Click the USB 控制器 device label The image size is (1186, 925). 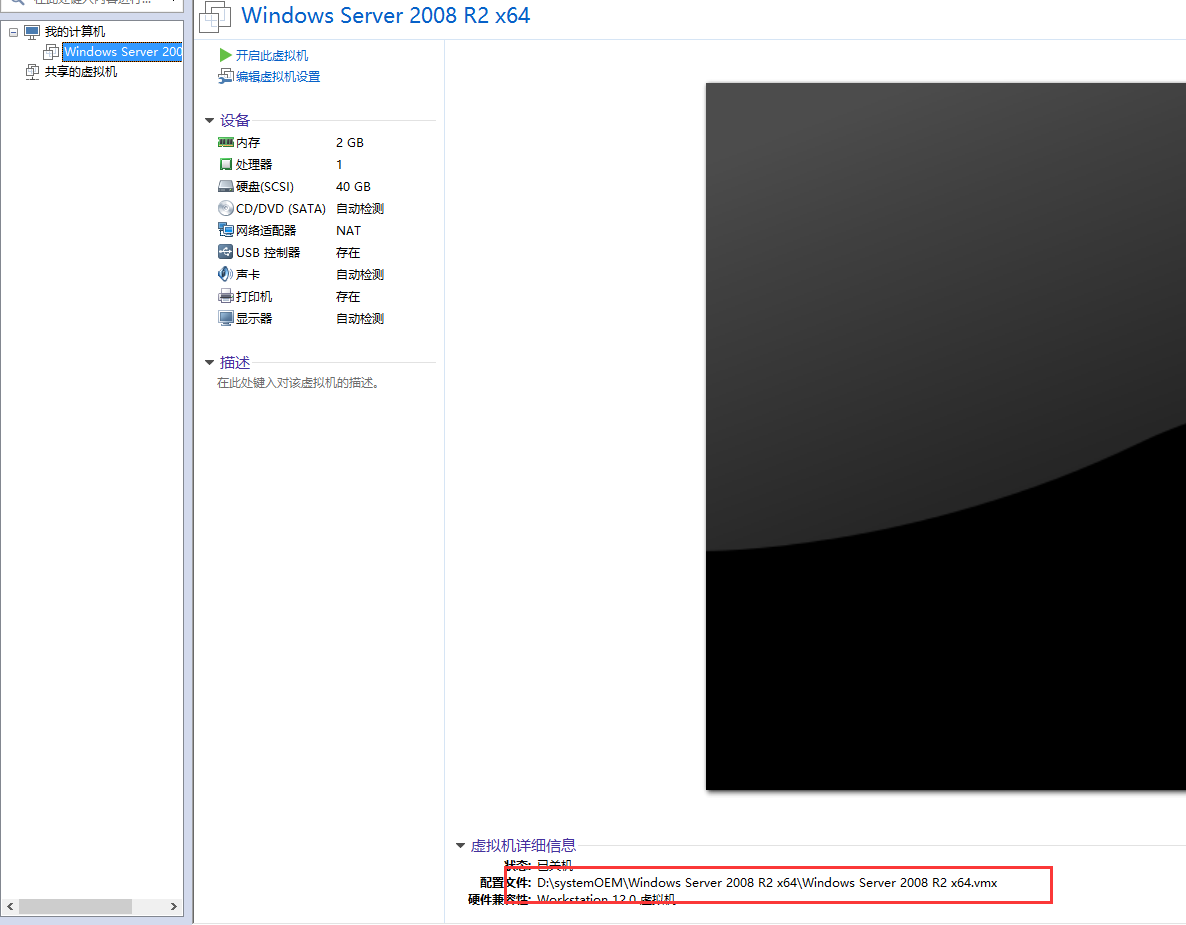(x=268, y=252)
